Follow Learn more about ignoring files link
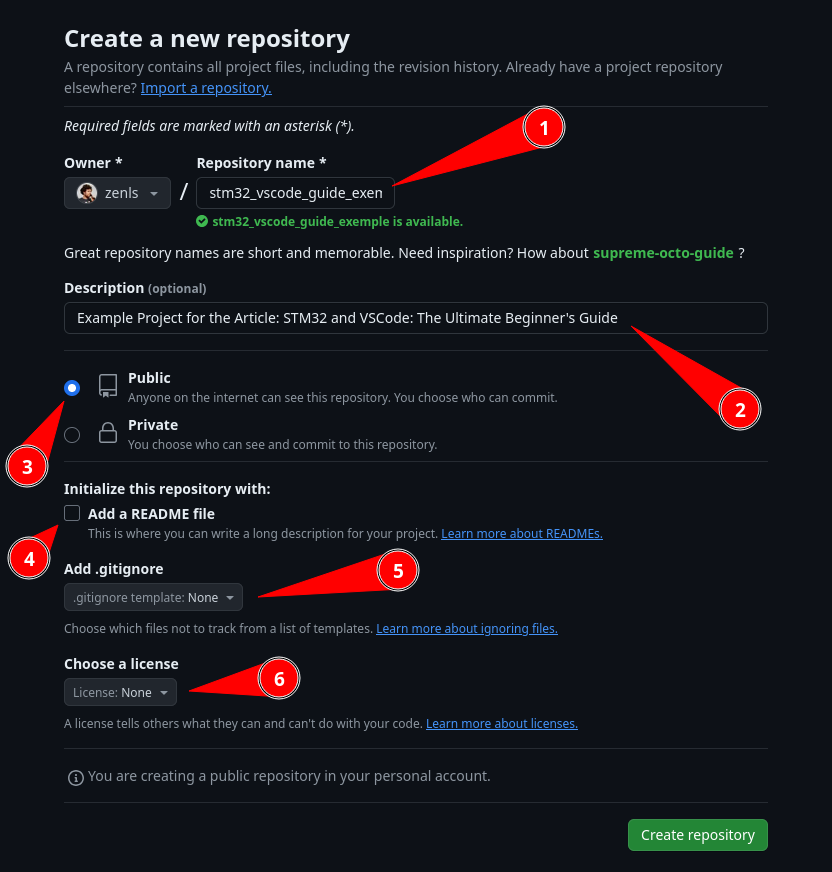This screenshot has height=872, width=832. tap(467, 628)
